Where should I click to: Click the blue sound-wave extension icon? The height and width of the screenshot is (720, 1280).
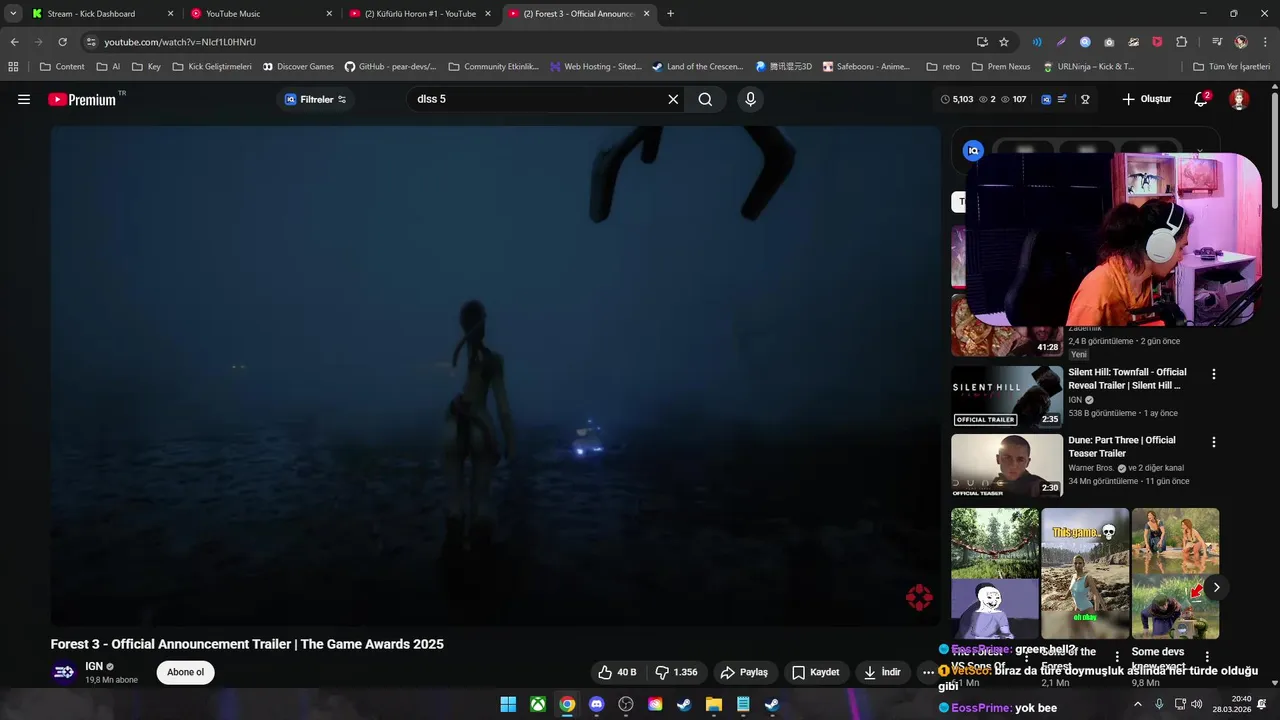point(1037,42)
